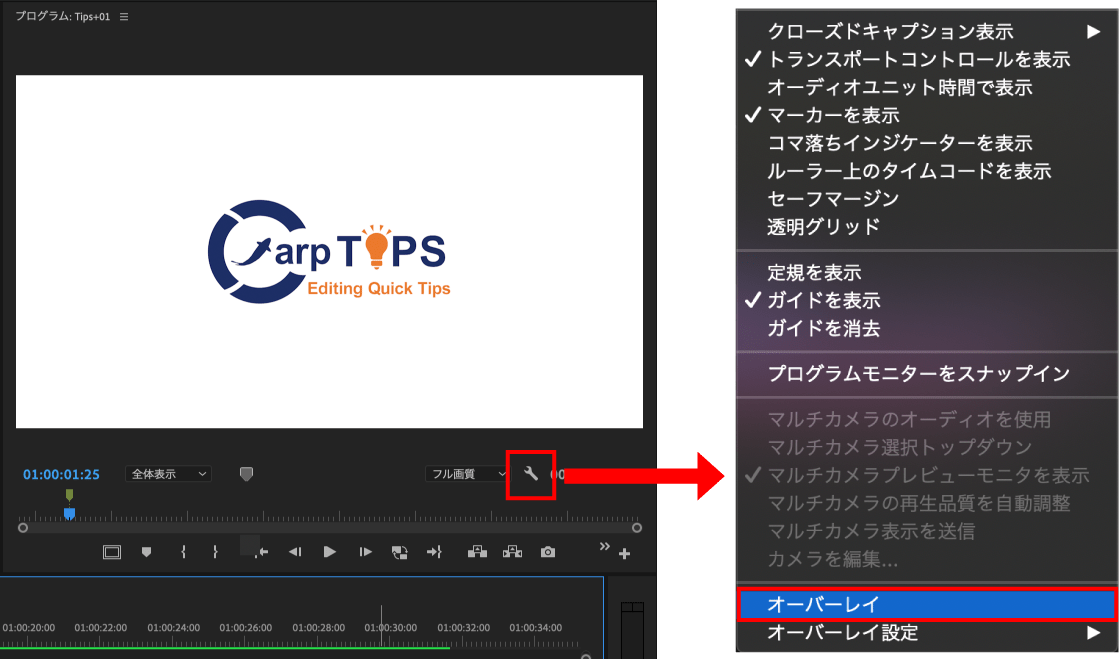Click the マルチカメラ表示を送信 entry
Screen dimensions: 1119x659
click(x=926, y=531)
